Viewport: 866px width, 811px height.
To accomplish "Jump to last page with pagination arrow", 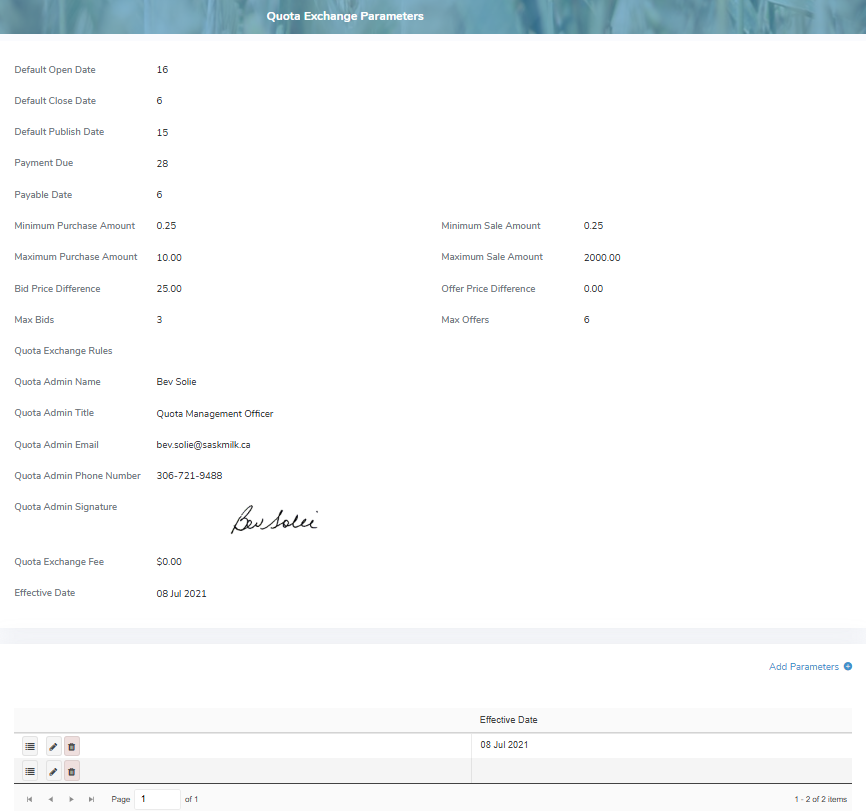I will (92, 798).
